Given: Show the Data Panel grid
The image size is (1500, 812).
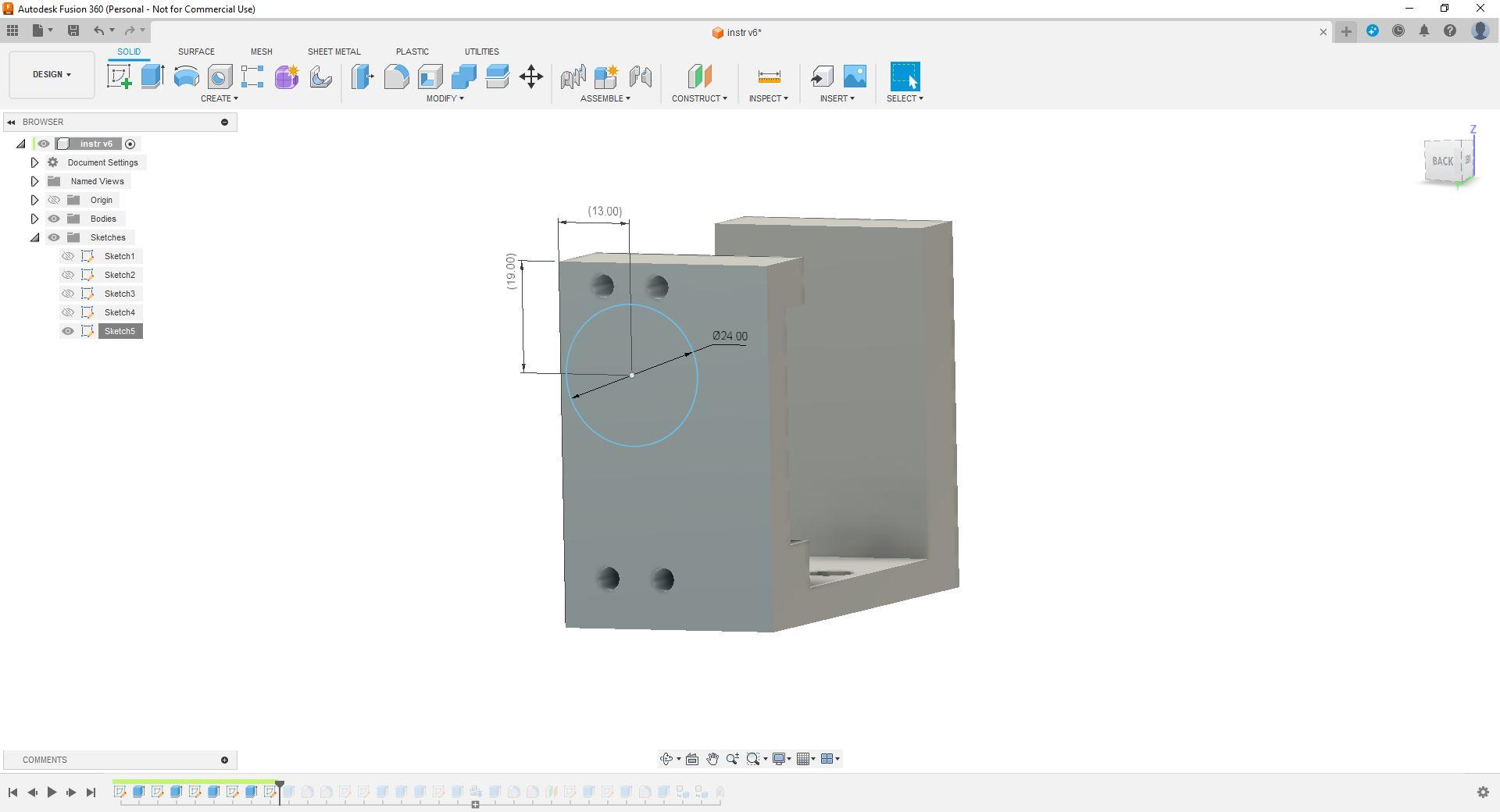Looking at the screenshot, I should [x=12, y=30].
